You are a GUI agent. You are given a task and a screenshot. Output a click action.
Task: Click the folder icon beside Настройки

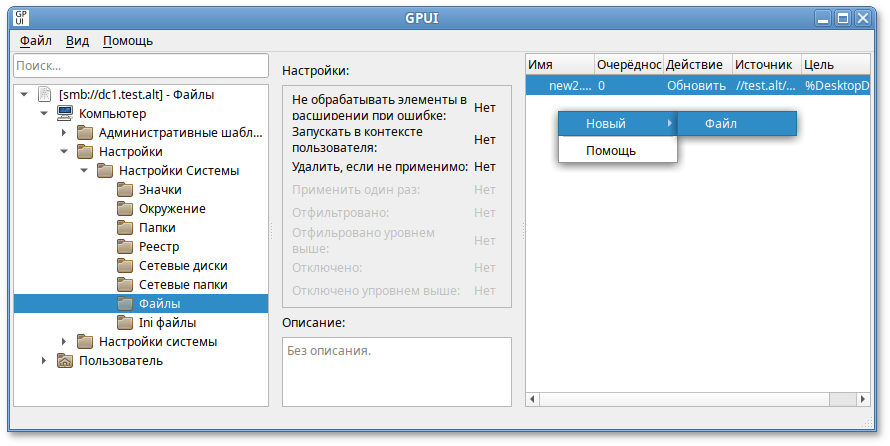(85, 152)
